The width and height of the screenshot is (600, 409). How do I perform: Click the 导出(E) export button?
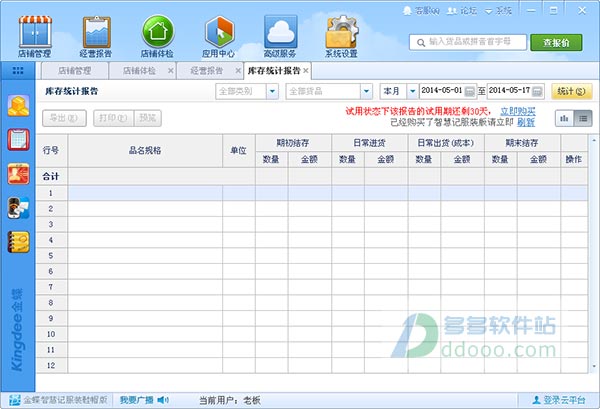click(x=64, y=118)
